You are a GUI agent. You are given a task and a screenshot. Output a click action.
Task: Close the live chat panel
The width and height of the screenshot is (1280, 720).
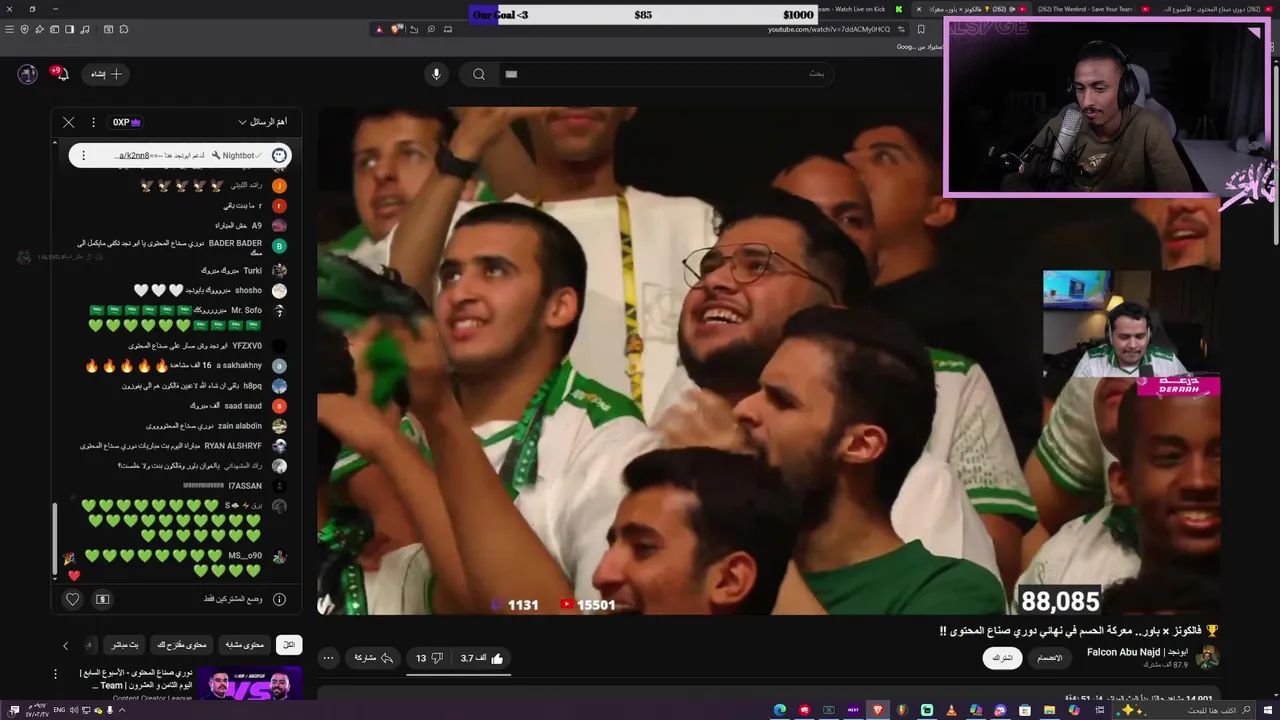tap(68, 122)
